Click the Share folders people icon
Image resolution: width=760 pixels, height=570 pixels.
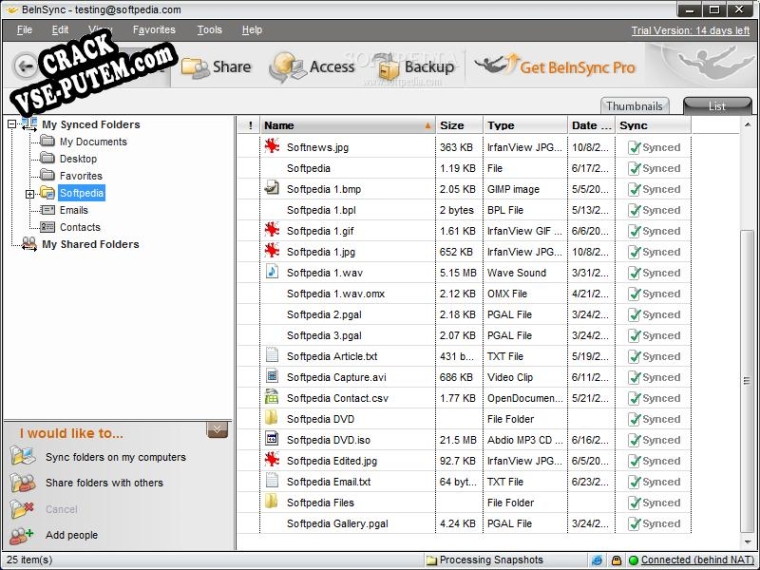22,483
